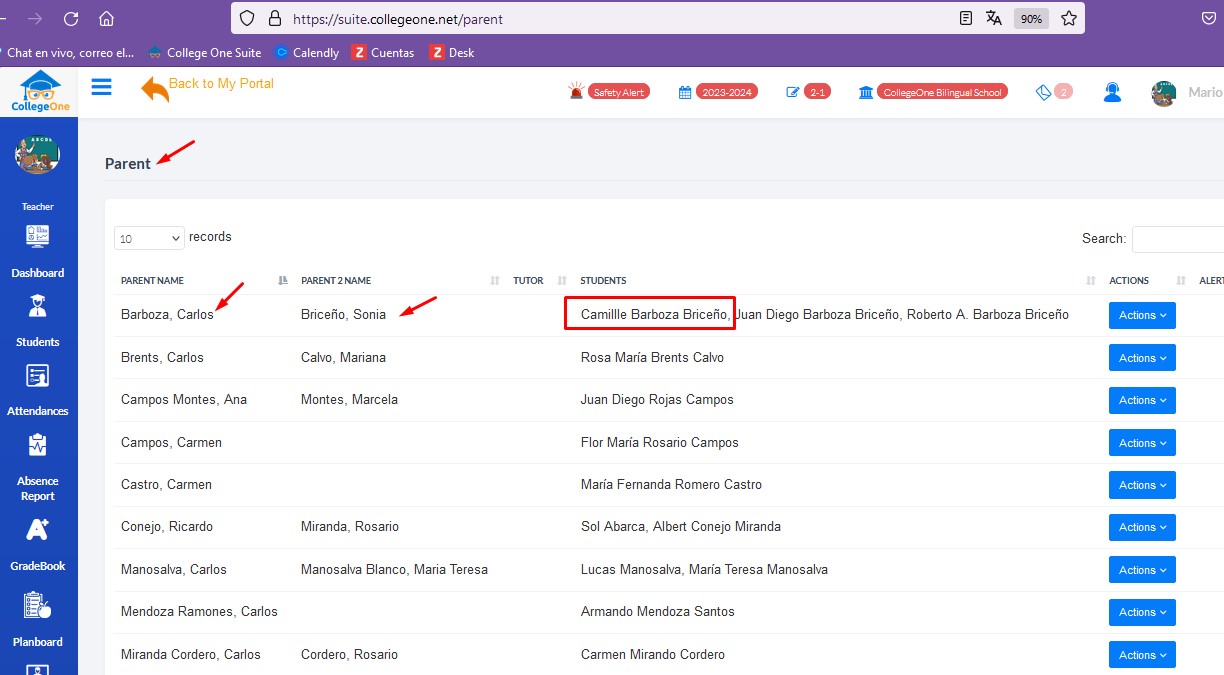Open Actions dropdown for Campos, Carmen

point(1142,443)
